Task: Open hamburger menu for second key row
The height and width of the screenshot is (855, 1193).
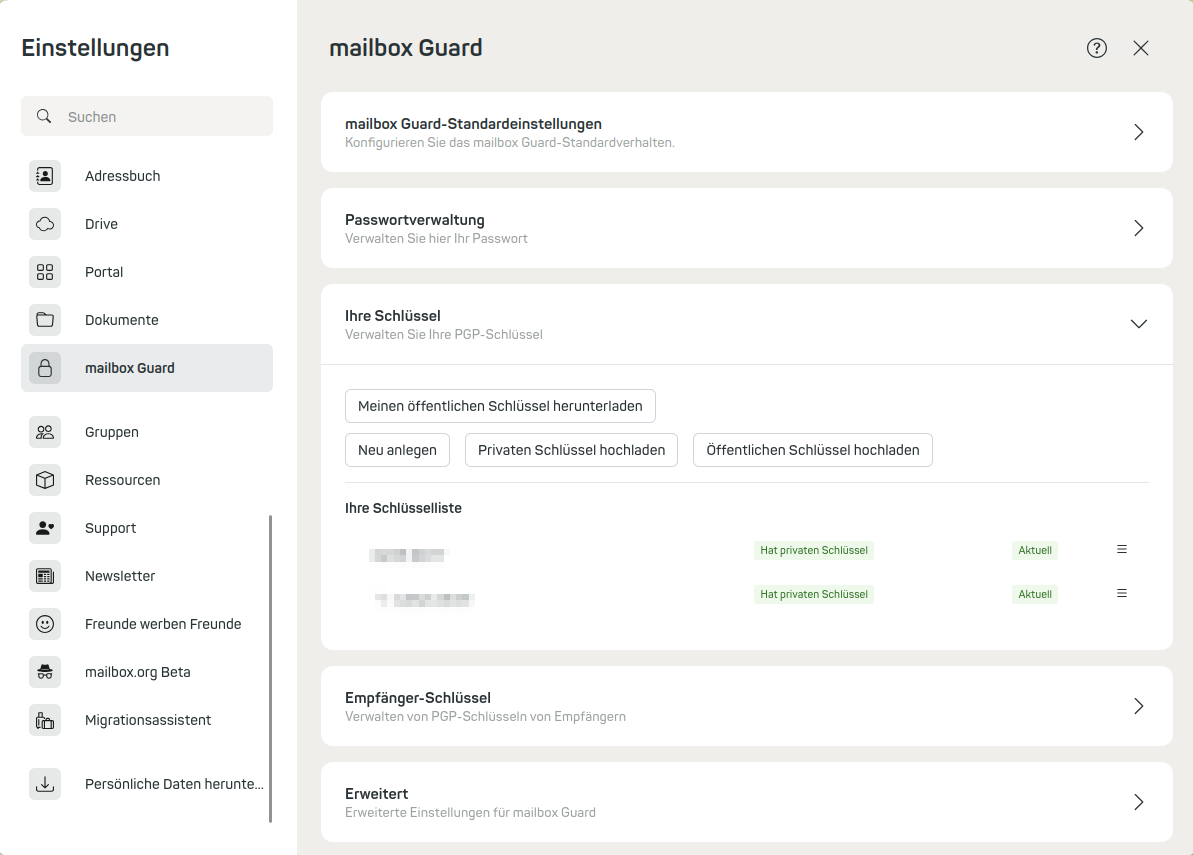Action: (x=1121, y=593)
